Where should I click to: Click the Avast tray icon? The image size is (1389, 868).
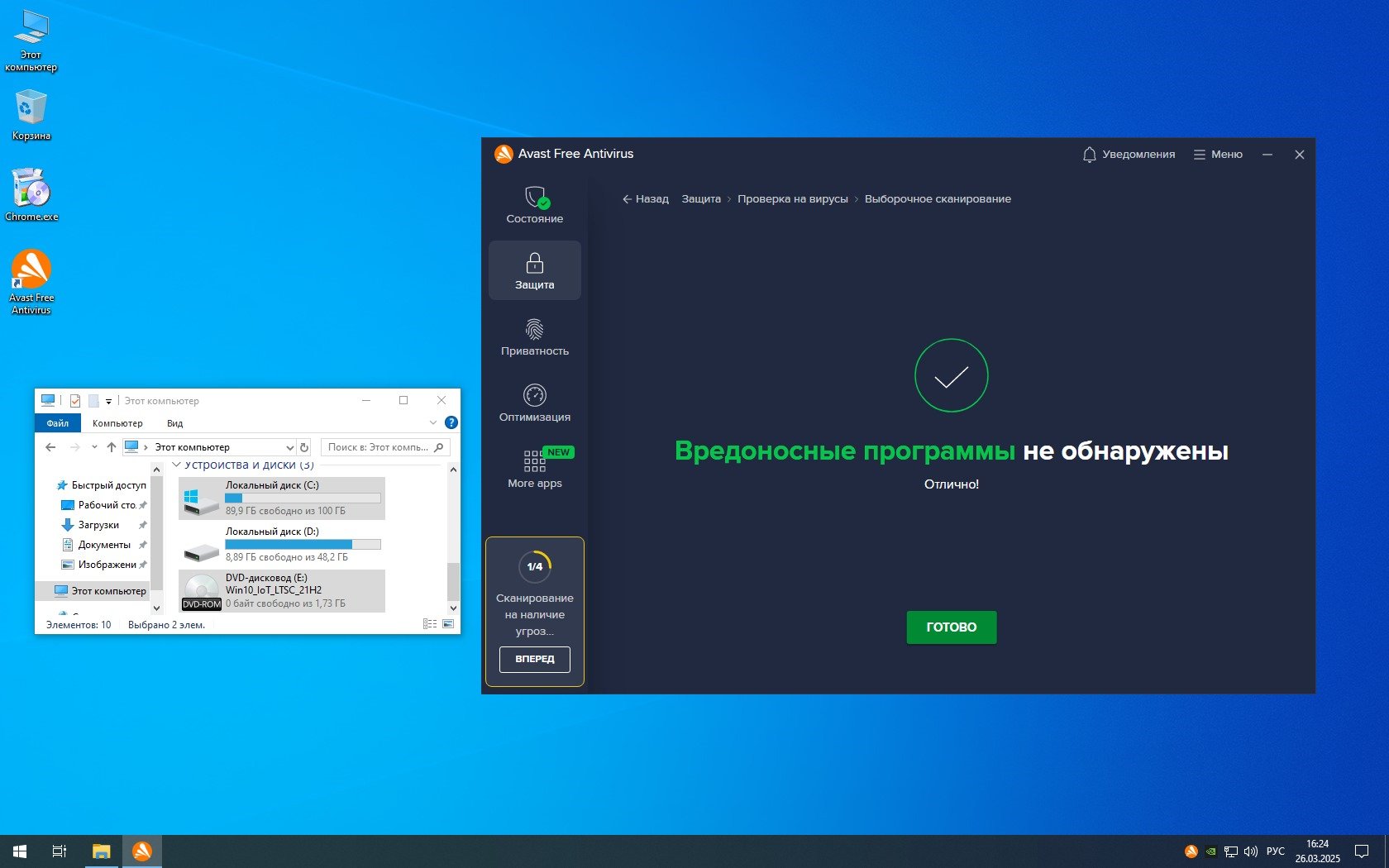point(1191,851)
